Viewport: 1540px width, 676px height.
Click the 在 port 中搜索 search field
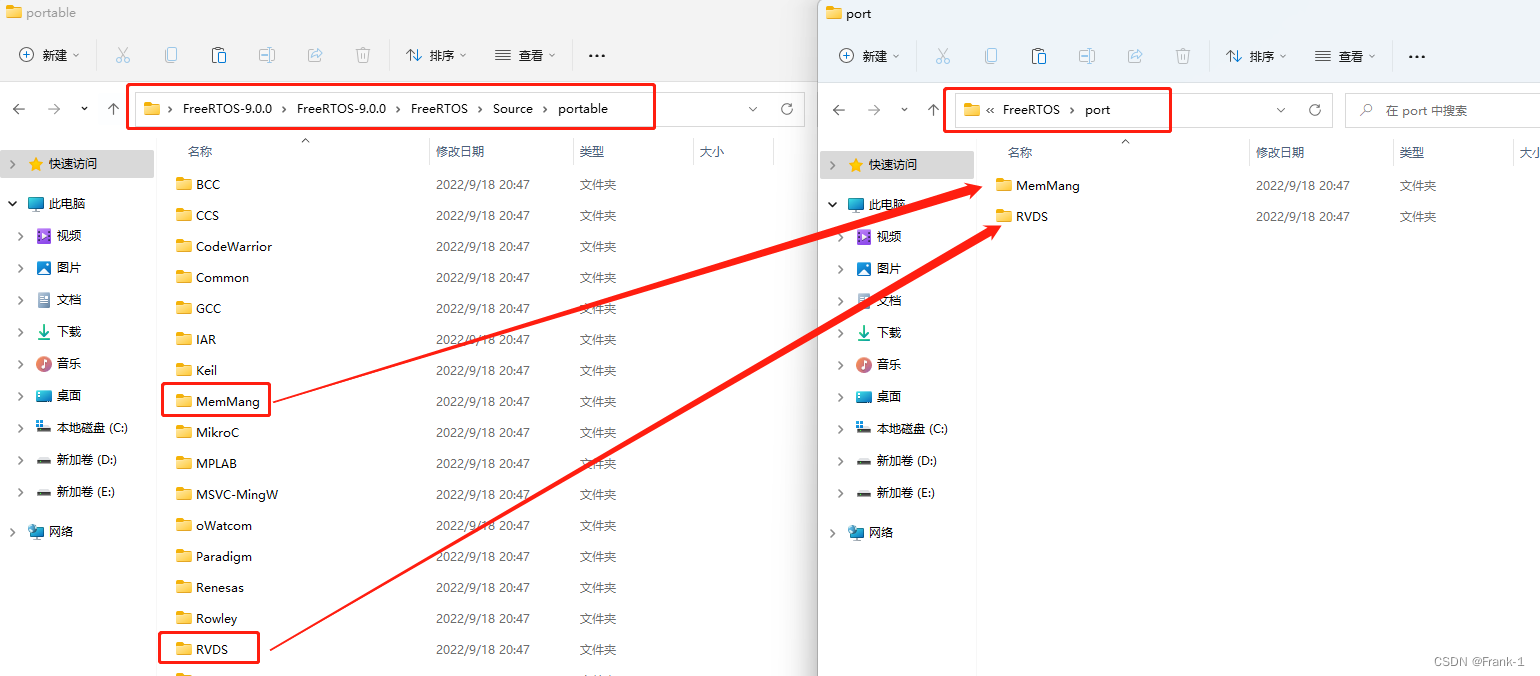coord(1441,110)
